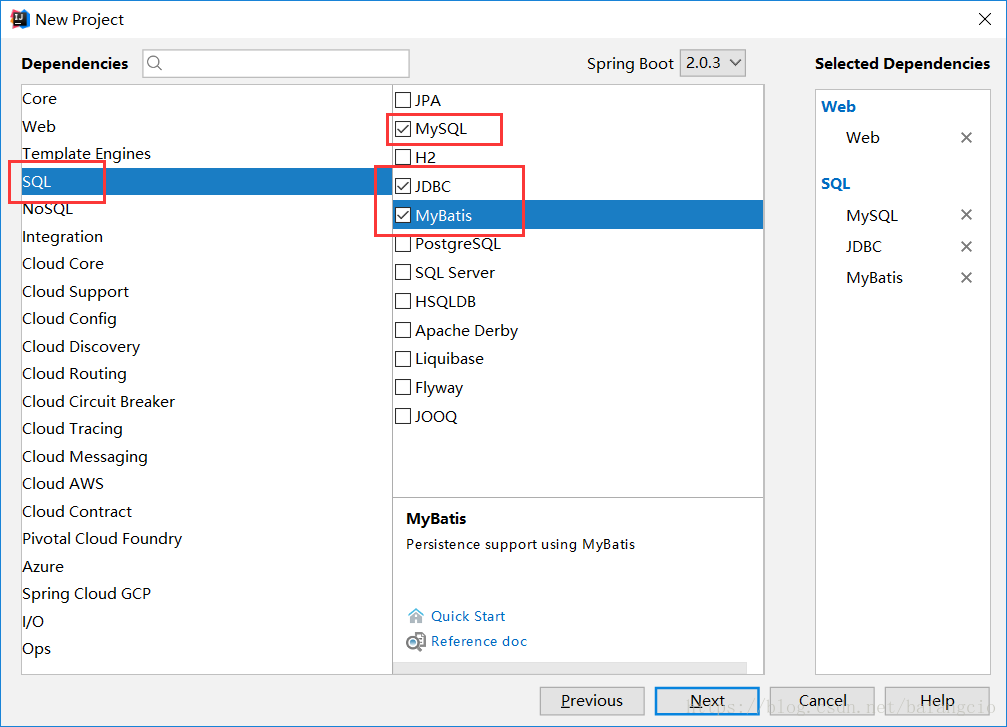Focus the Dependencies search field
Viewport: 1007px width, 727px height.
tap(276, 63)
